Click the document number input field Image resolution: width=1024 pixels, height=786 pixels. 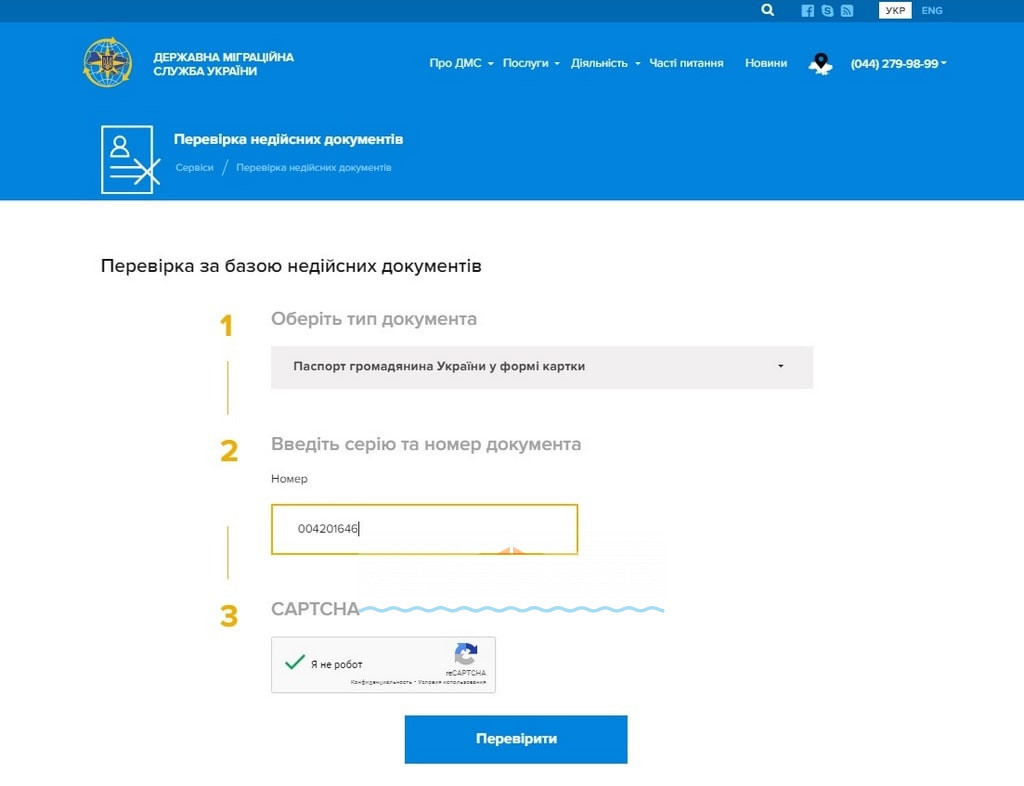coord(424,529)
